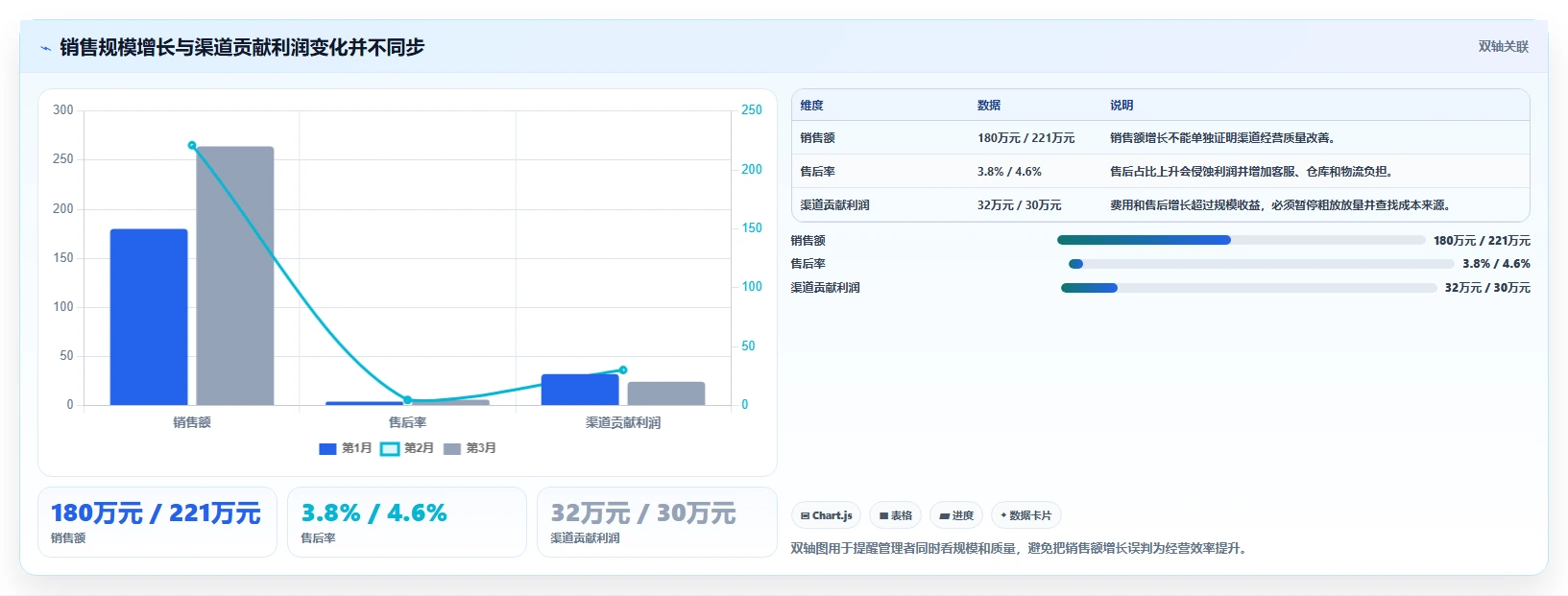Viewport: 1568px width, 596px height.
Task: Click the 维度 table column header
Action: click(812, 106)
